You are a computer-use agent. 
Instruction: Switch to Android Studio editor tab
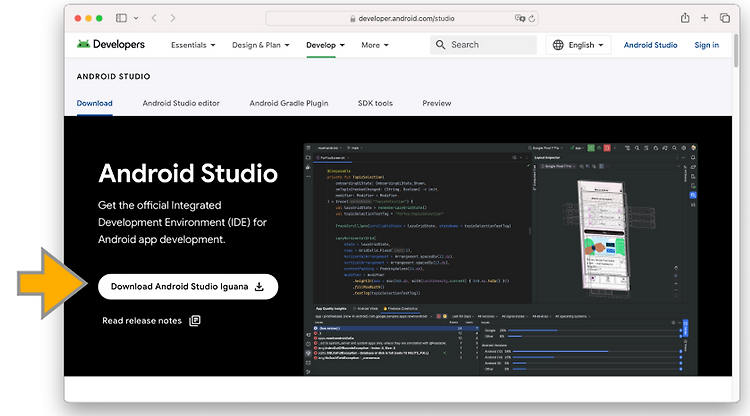click(181, 103)
